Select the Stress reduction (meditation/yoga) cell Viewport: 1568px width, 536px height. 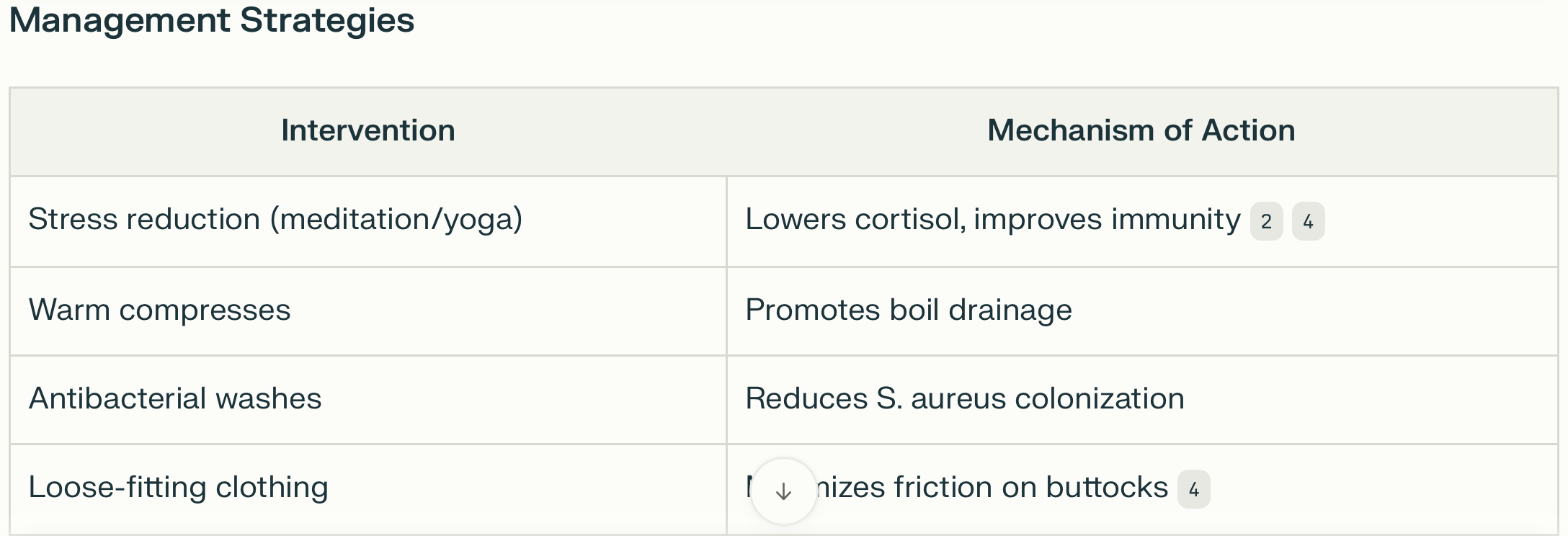click(368, 221)
